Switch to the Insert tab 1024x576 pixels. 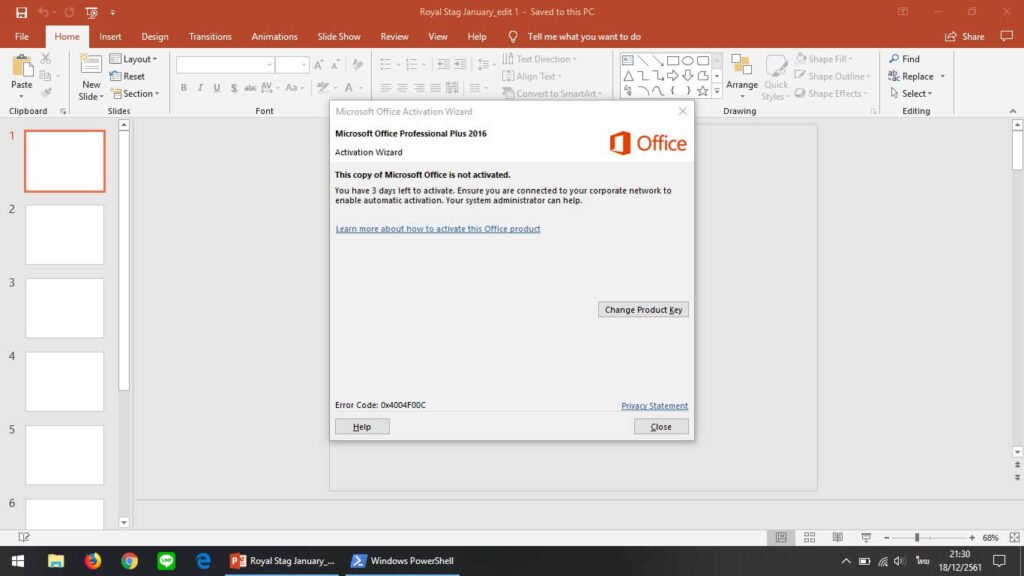click(110, 37)
